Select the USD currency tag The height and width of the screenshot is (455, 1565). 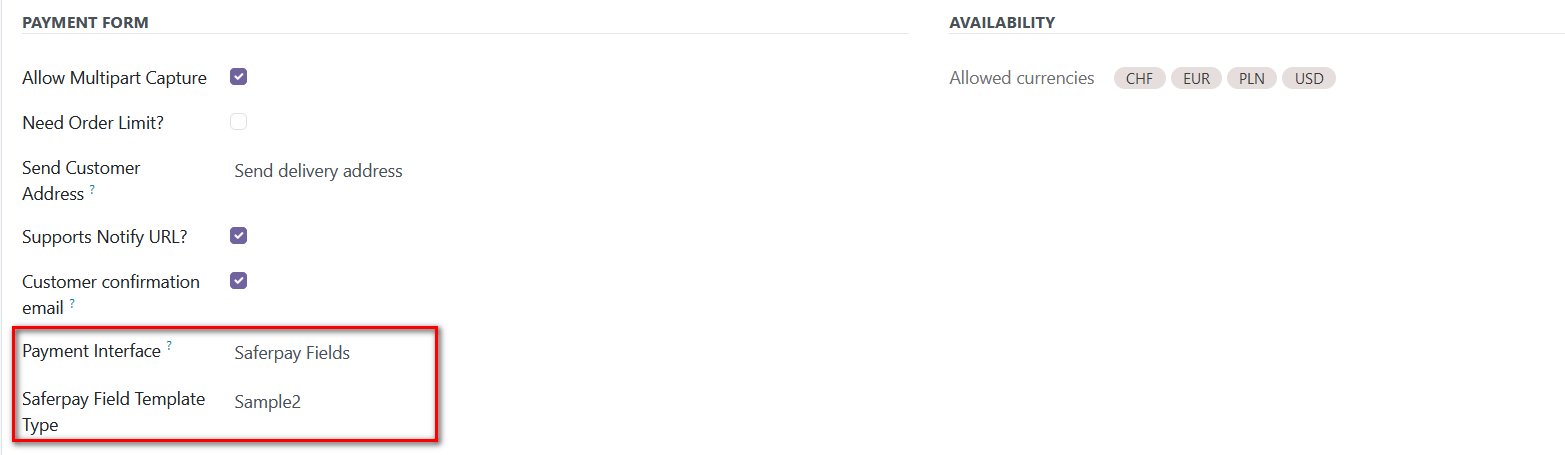pos(1309,78)
